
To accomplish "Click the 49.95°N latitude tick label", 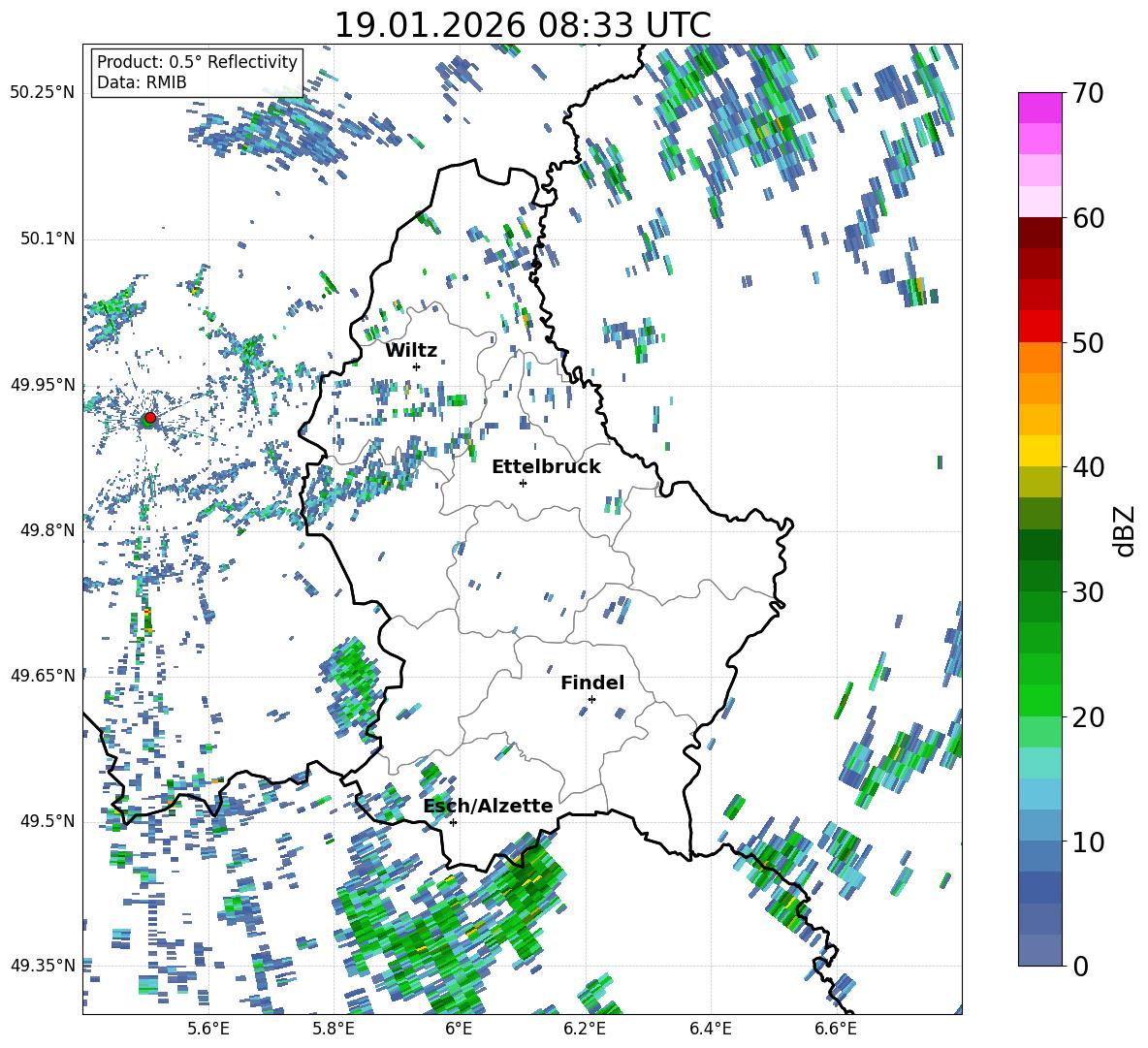I will pos(43,384).
